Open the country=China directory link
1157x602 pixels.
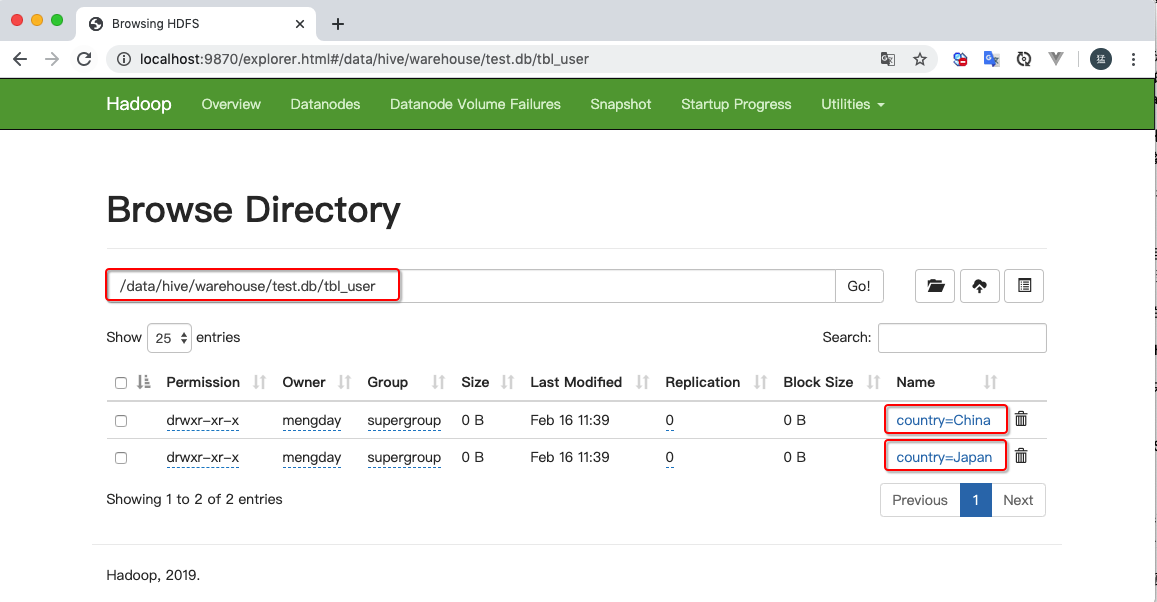(x=943, y=420)
